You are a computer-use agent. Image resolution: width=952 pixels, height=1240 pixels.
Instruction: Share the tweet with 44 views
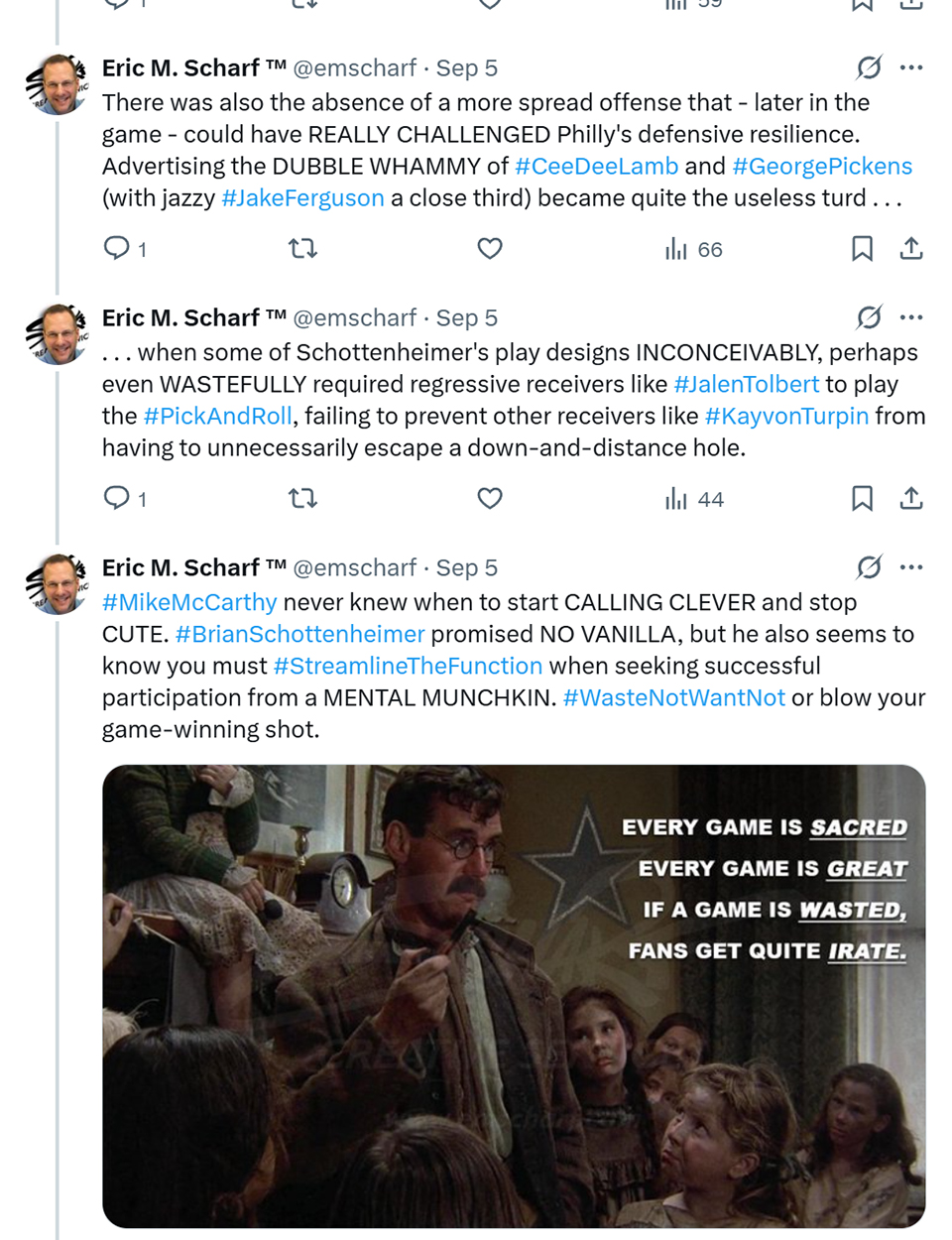tap(911, 498)
